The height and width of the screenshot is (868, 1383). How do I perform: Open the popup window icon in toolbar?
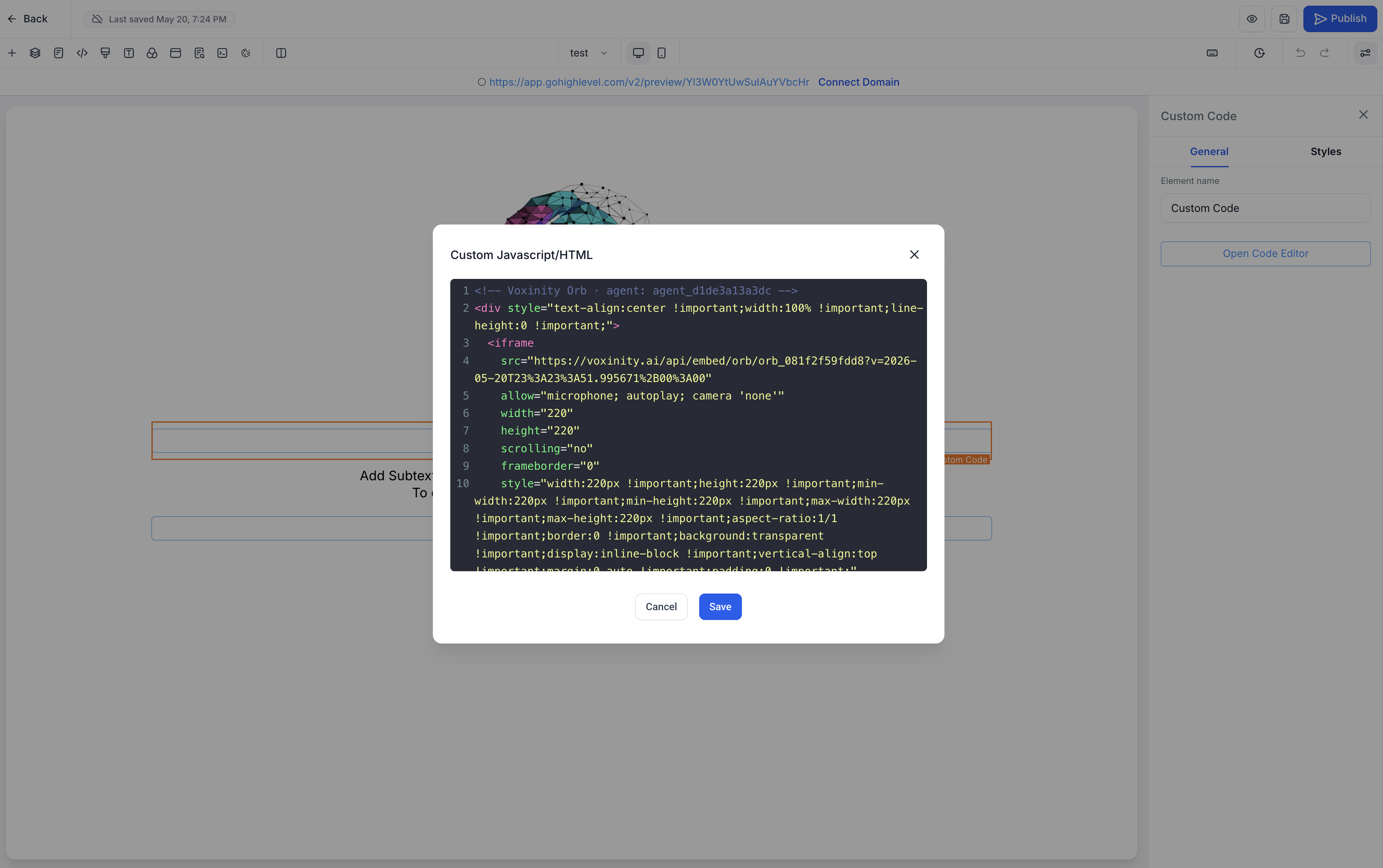[x=176, y=53]
